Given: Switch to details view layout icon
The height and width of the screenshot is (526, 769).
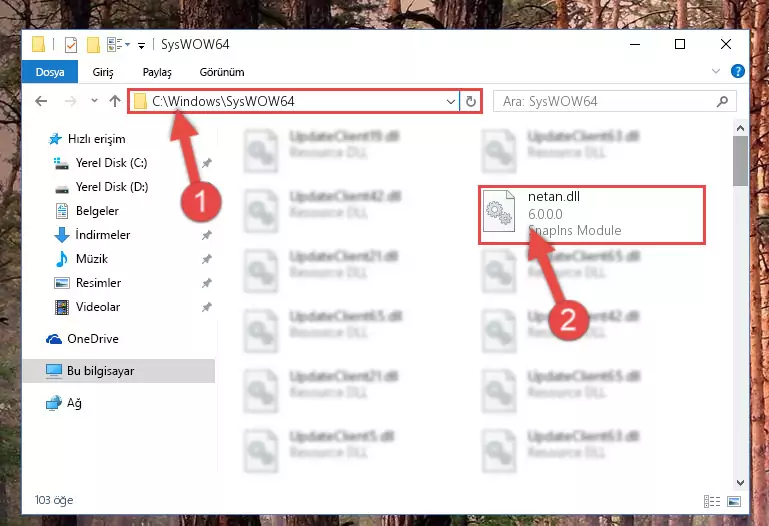Looking at the screenshot, I should pos(712,501).
